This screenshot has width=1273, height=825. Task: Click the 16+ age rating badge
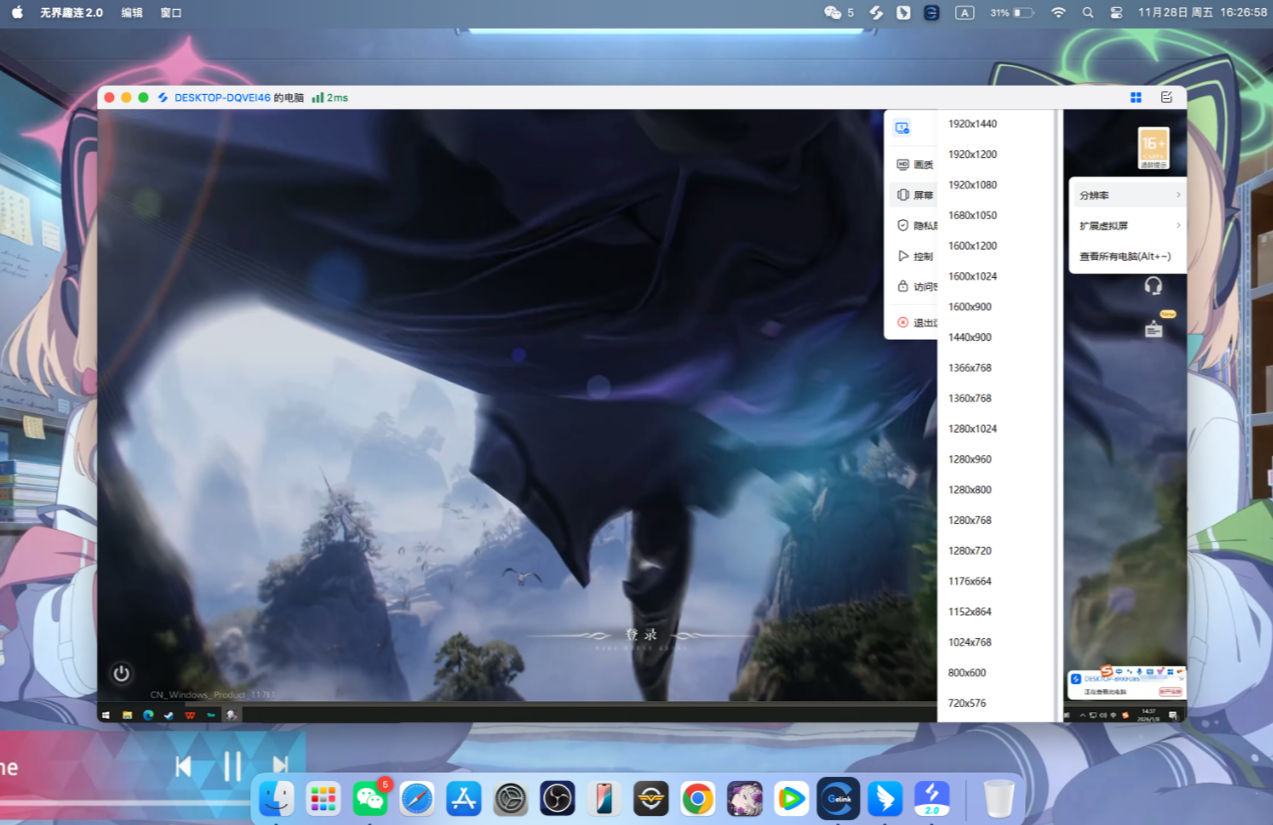click(1154, 146)
